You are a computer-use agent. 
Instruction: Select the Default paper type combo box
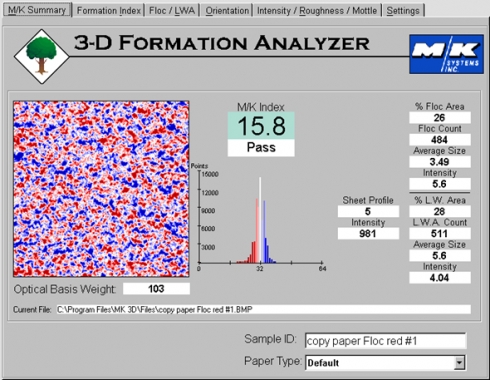(385, 362)
